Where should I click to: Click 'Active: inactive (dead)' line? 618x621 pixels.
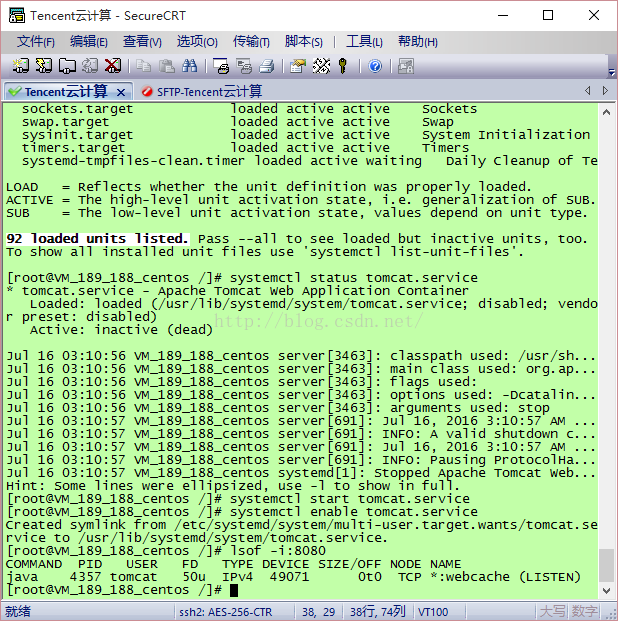121,330
